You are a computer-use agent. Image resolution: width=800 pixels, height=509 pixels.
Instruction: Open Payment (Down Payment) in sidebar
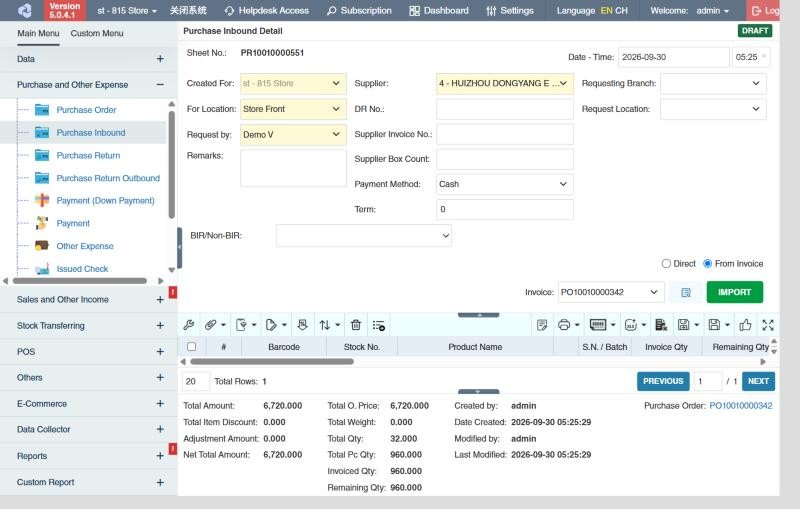click(x=105, y=200)
